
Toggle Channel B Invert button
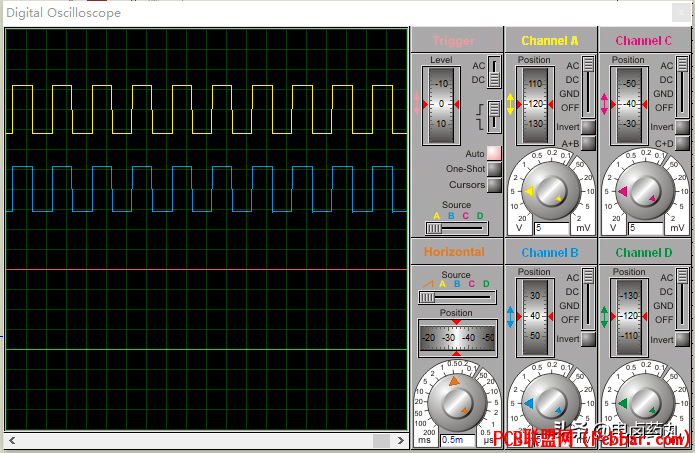(588, 339)
